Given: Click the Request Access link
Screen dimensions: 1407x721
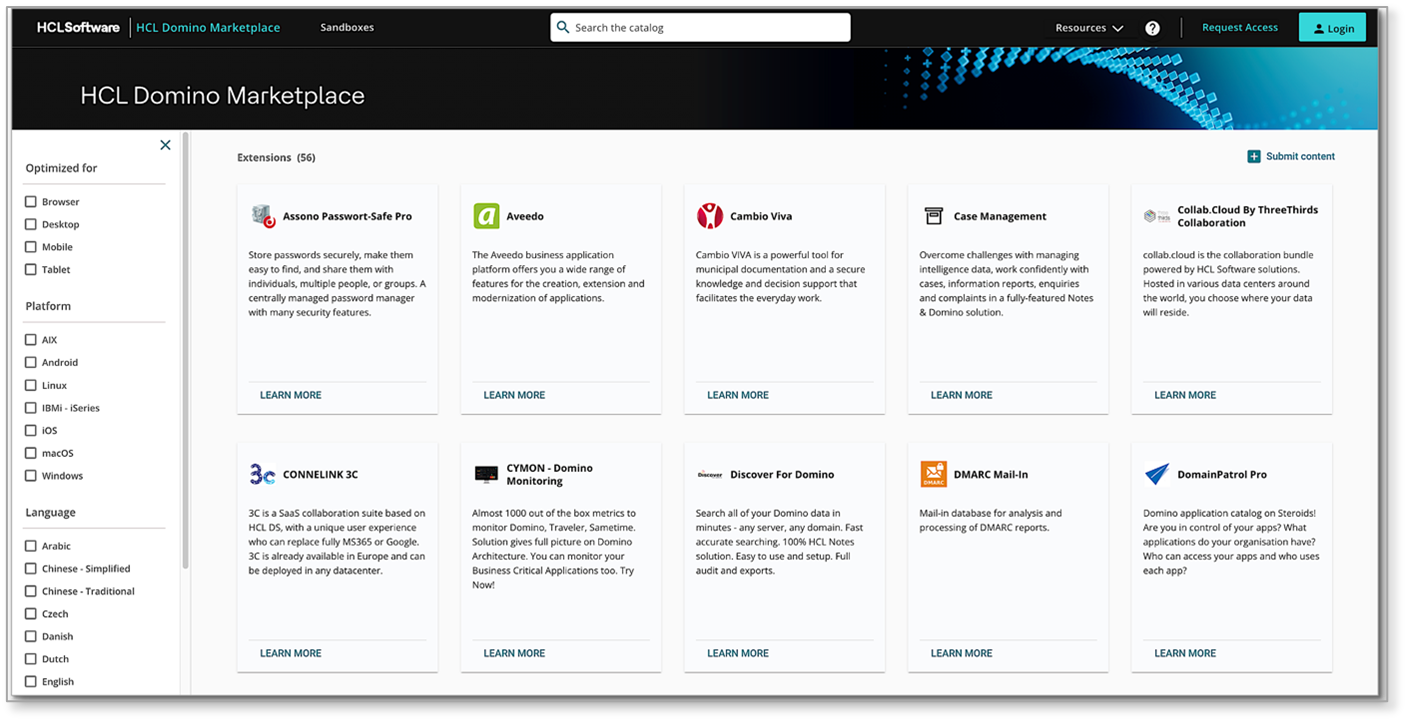Looking at the screenshot, I should coord(1239,28).
